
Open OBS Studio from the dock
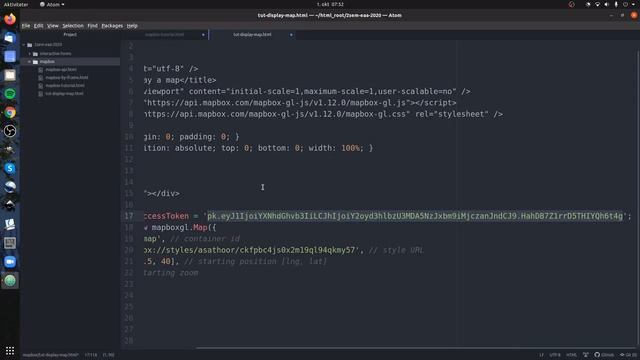click(10, 131)
